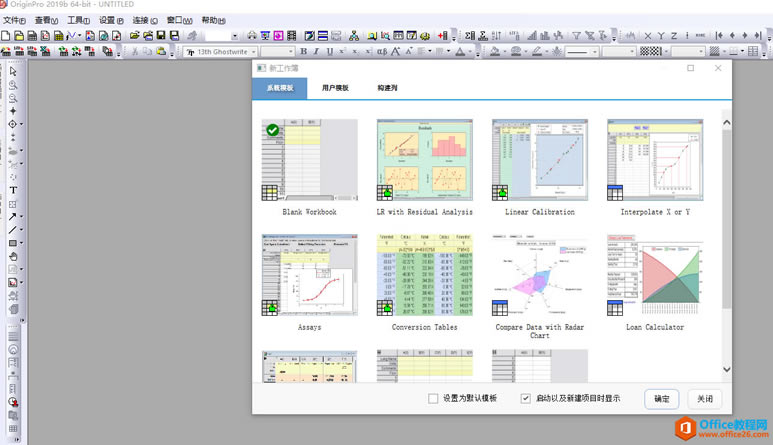Switch to the User Templates tab
This screenshot has width=773, height=445.
coord(335,88)
